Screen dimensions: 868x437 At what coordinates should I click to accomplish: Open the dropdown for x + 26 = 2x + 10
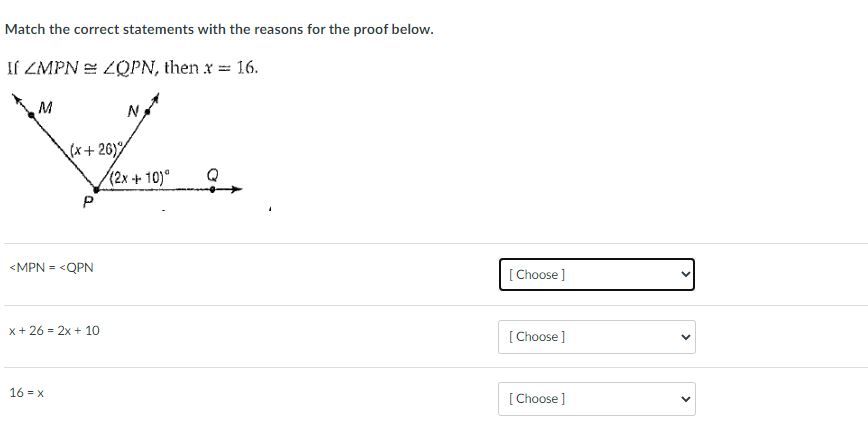[x=595, y=337]
